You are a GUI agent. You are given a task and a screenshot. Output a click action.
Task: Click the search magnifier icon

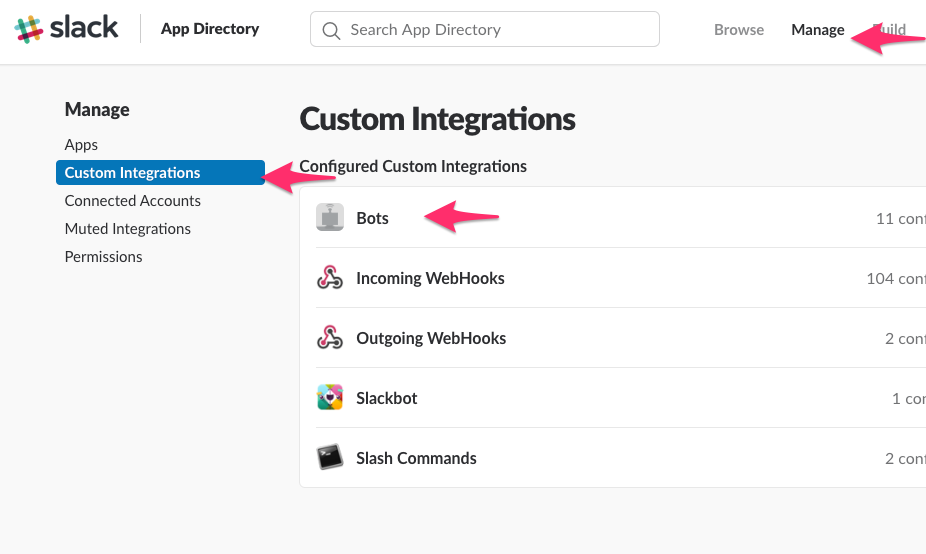pyautogui.click(x=331, y=30)
